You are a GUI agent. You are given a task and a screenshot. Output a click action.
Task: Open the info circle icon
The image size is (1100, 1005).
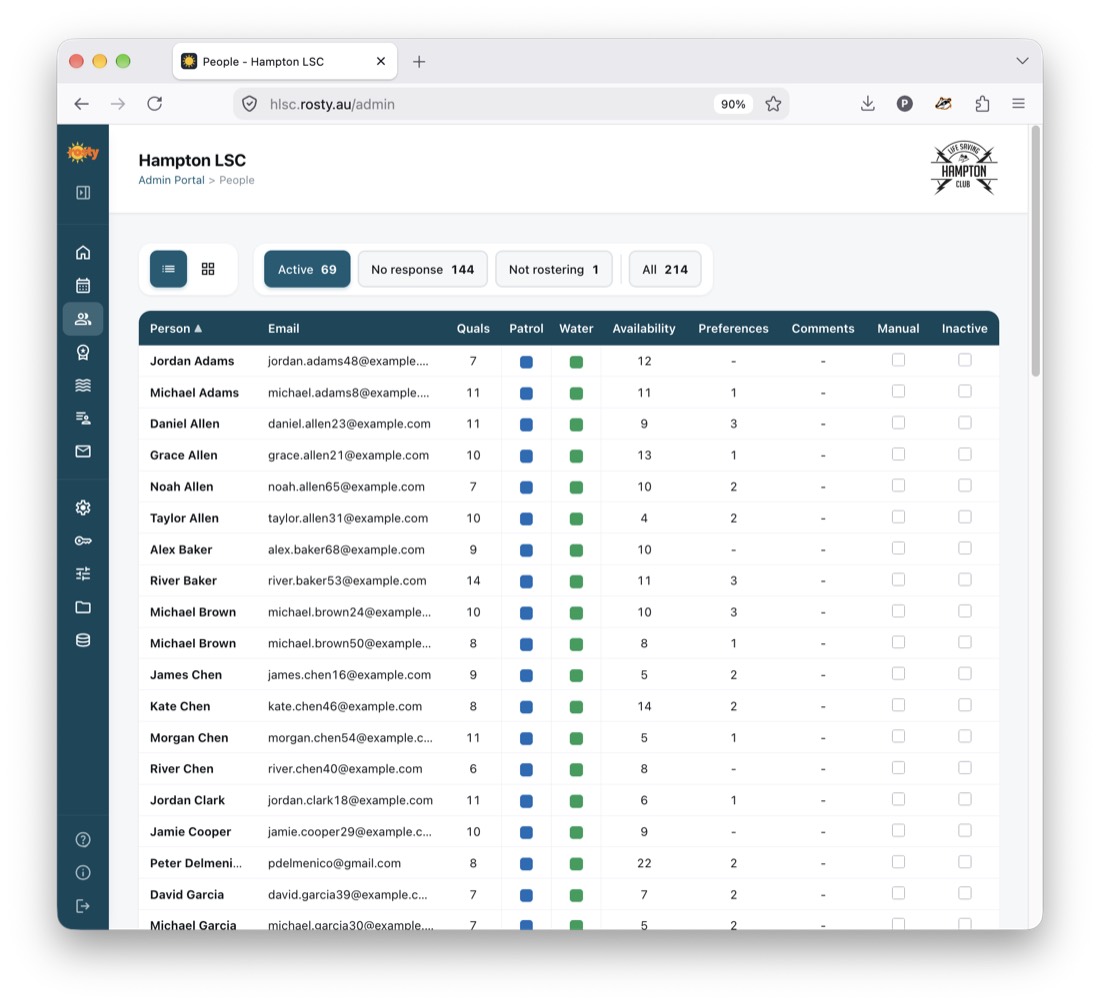pos(83,872)
